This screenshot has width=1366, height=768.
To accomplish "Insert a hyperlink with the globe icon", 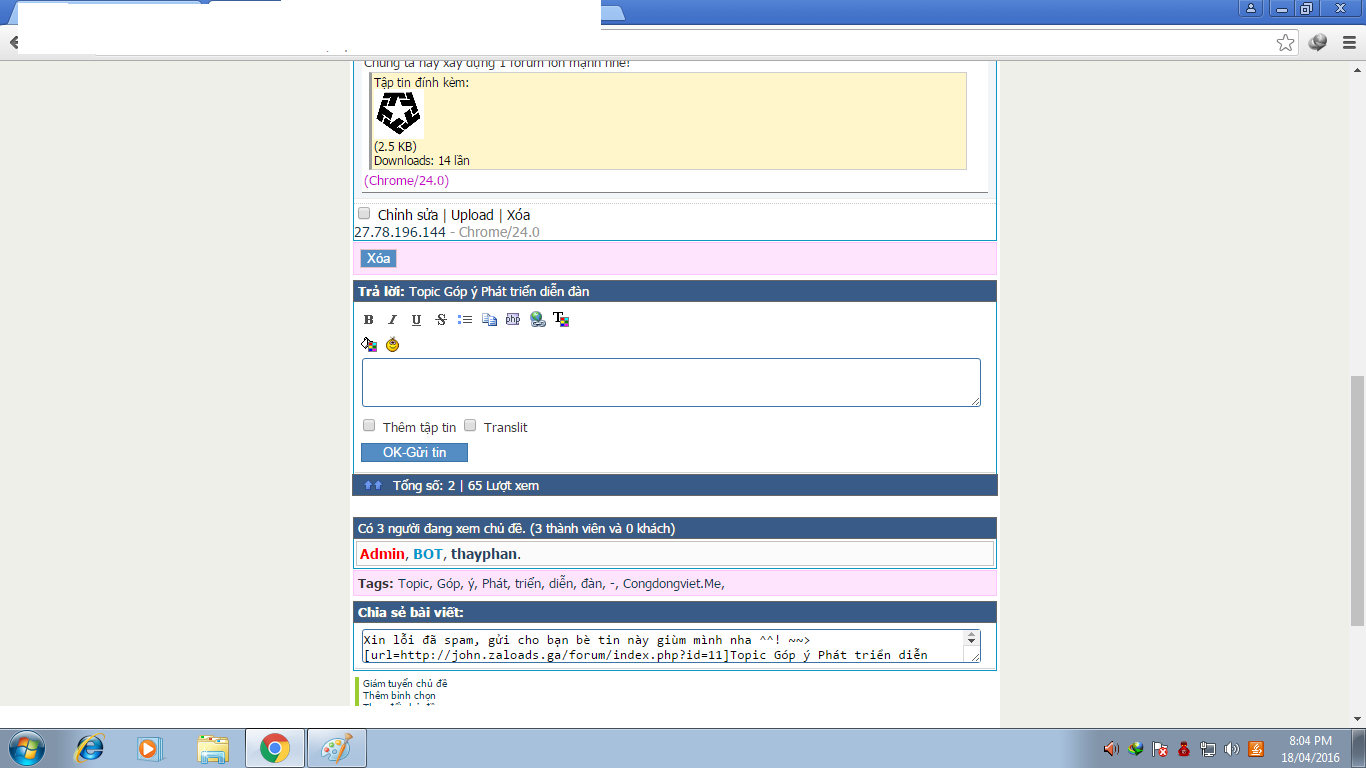I will point(538,320).
